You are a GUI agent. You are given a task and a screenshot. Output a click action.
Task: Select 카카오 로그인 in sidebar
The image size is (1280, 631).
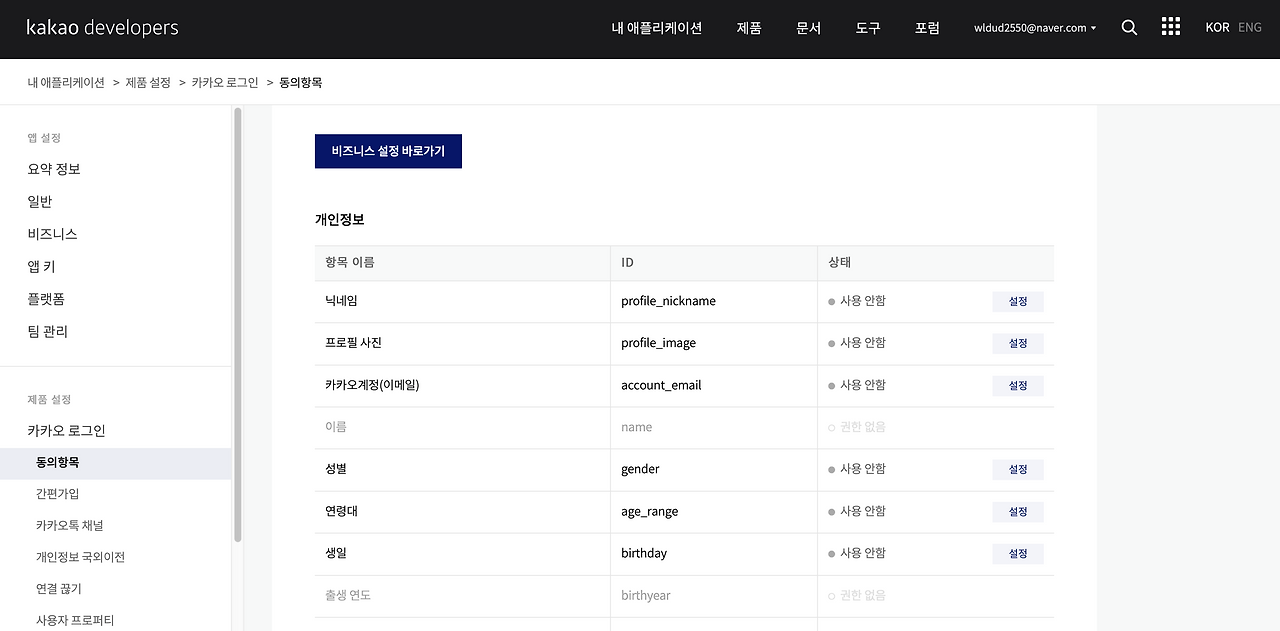pos(66,431)
